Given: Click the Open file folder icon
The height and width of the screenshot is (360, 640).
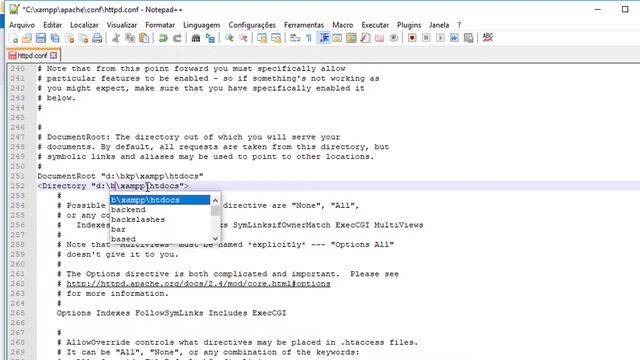Looking at the screenshot, I should tap(27, 38).
